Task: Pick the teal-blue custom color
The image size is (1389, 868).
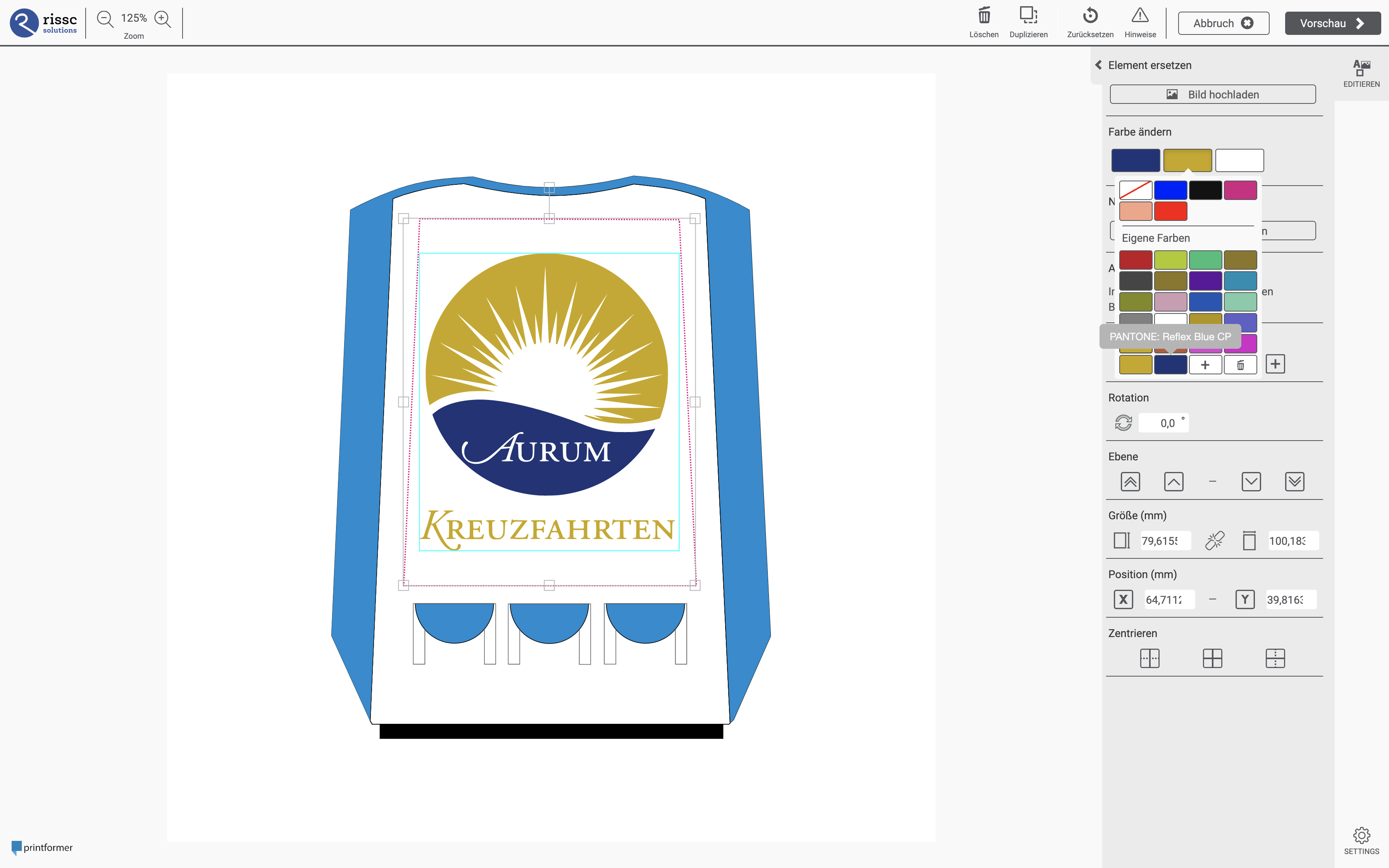Action: [x=1240, y=281]
